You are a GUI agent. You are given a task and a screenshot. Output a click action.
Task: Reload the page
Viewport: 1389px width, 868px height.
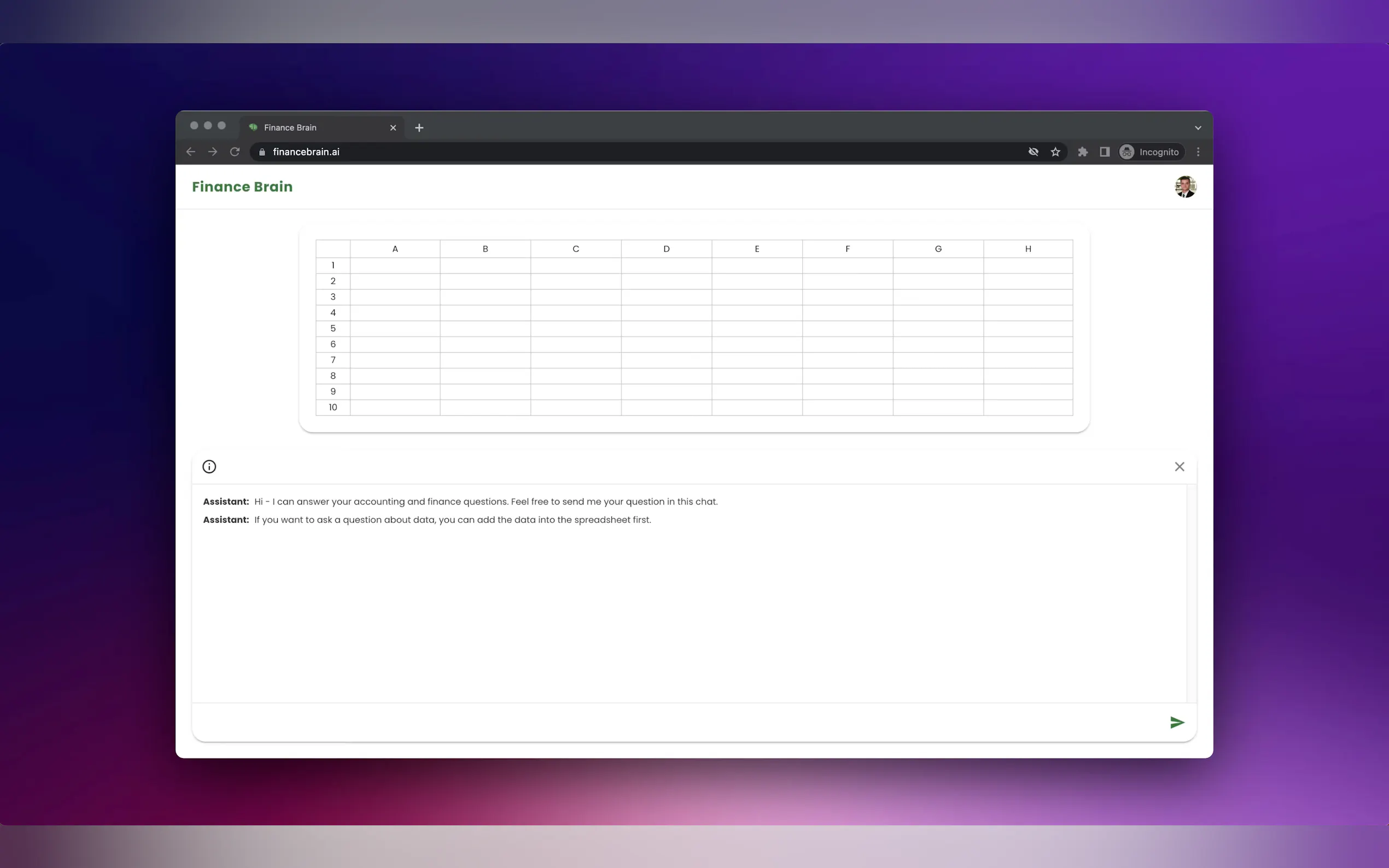click(235, 151)
